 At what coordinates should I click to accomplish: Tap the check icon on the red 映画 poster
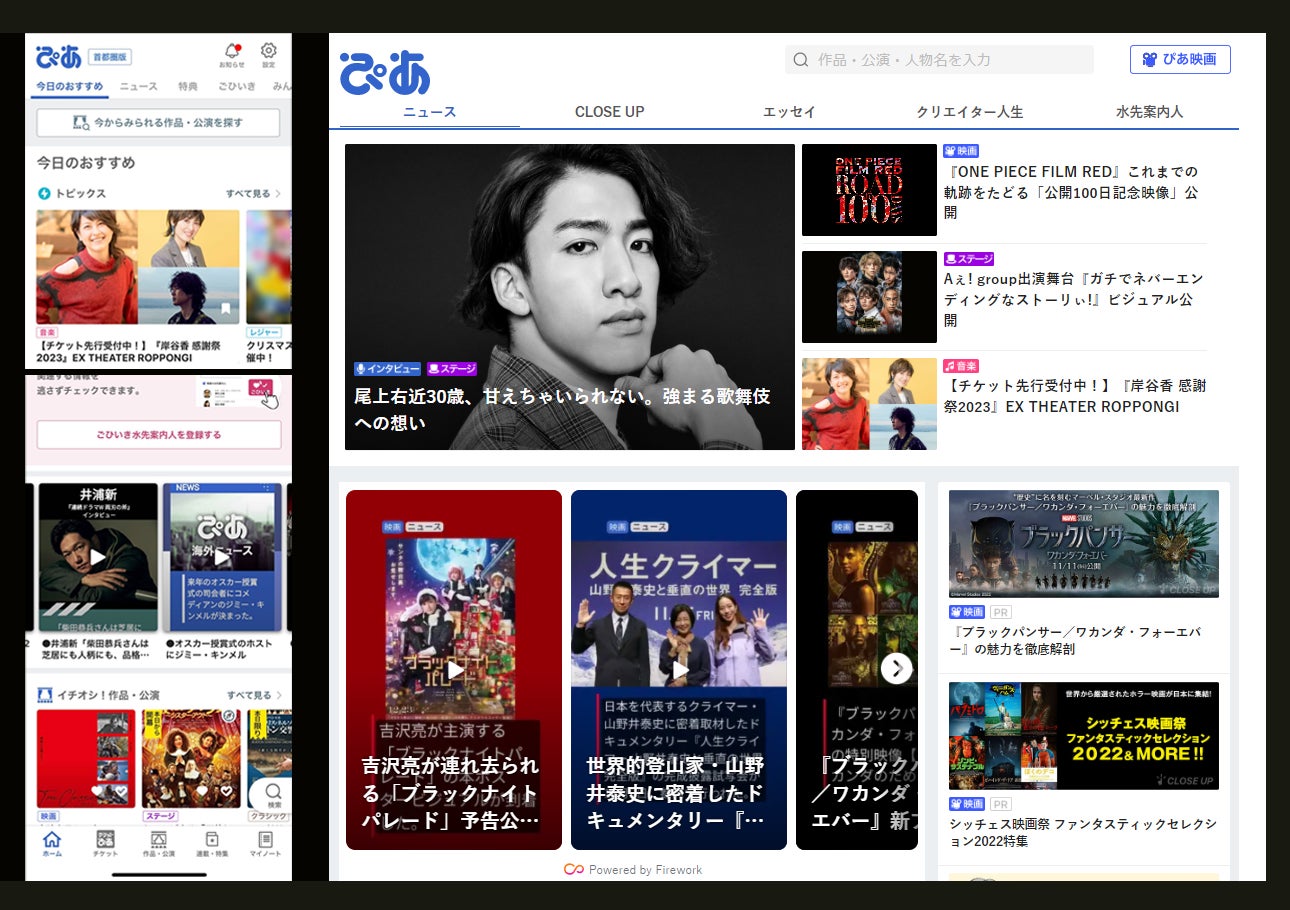(121, 791)
